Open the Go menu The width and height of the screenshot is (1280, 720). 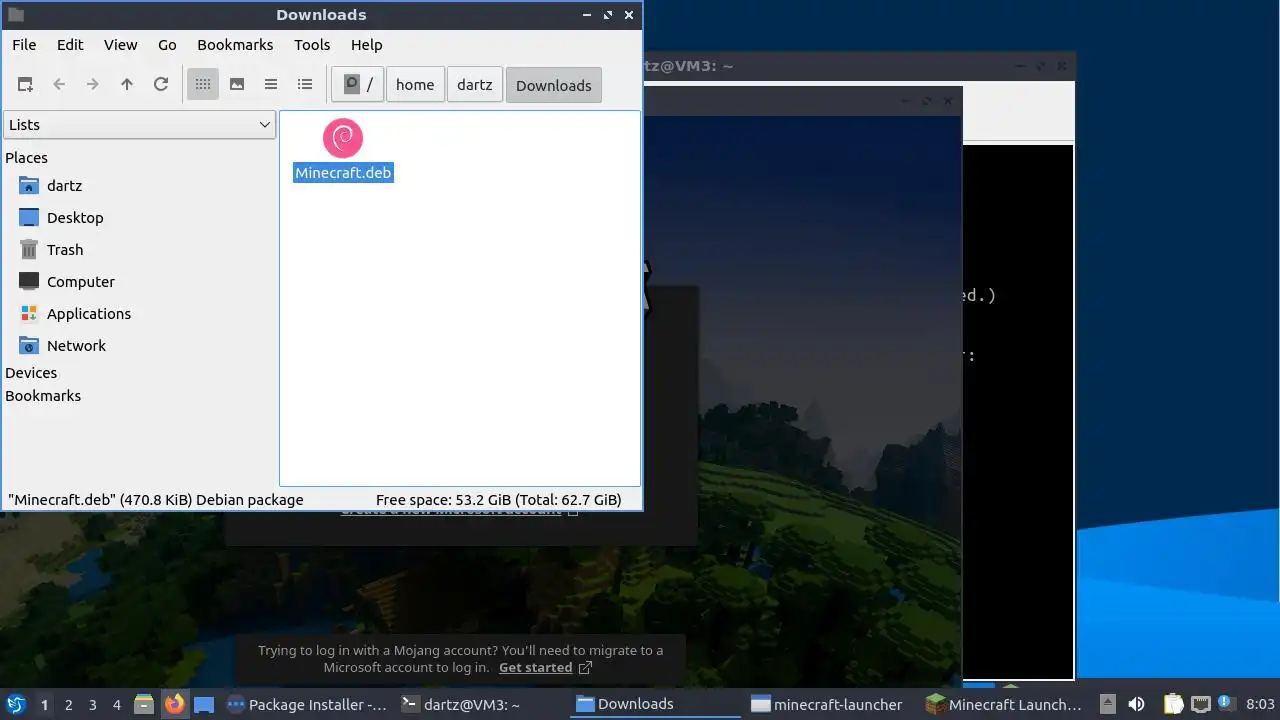click(x=167, y=45)
